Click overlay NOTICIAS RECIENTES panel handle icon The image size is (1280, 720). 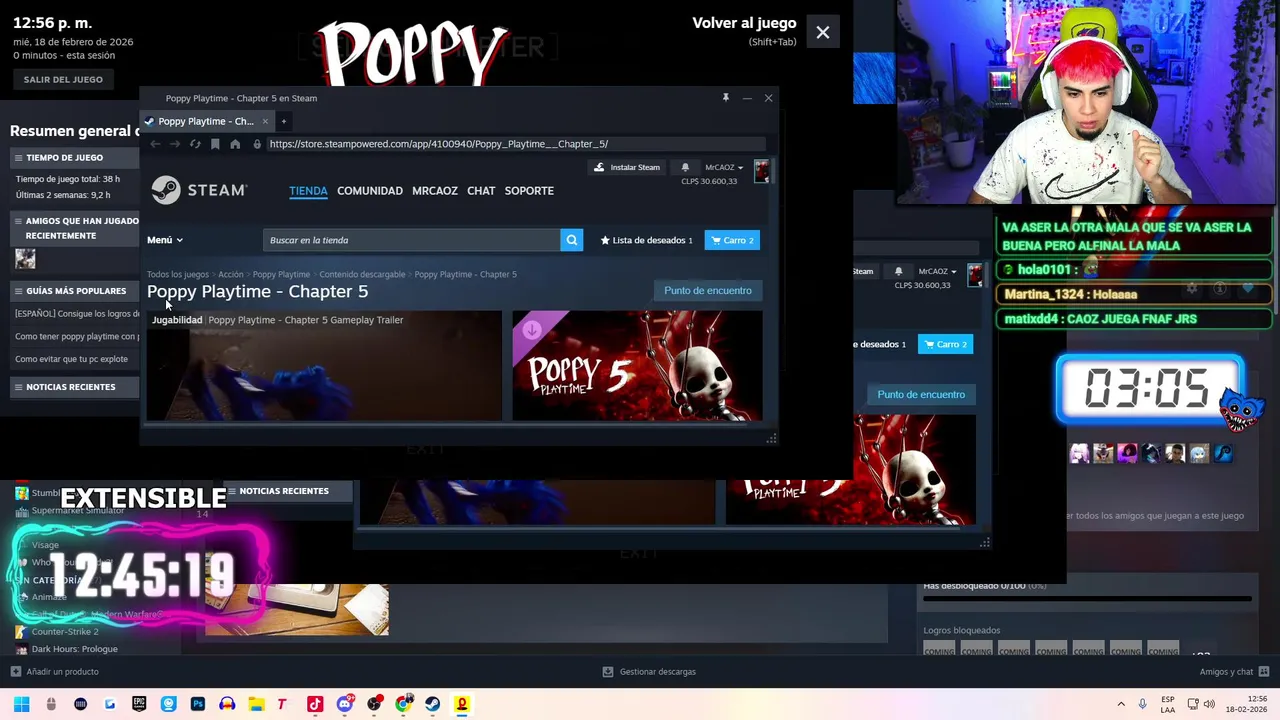pyautogui.click(x=18, y=387)
